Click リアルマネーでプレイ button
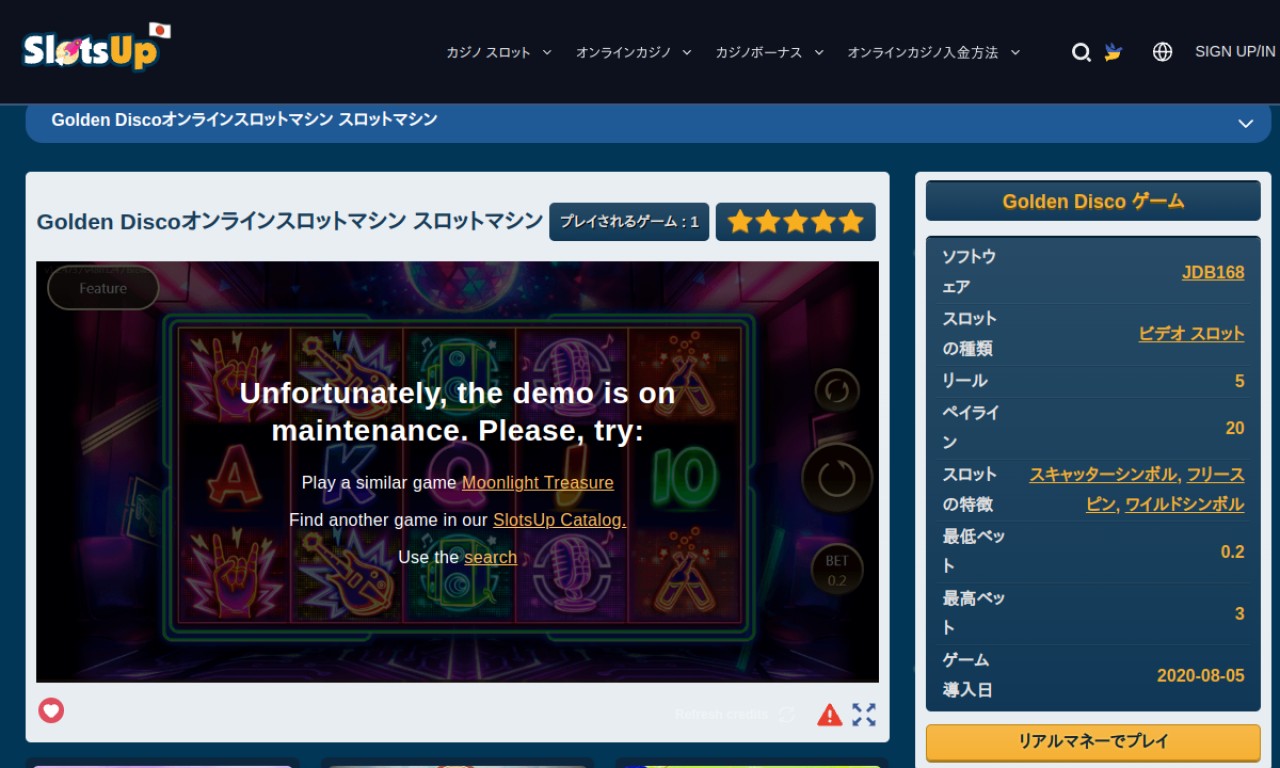Image resolution: width=1280 pixels, height=768 pixels. click(x=1093, y=742)
